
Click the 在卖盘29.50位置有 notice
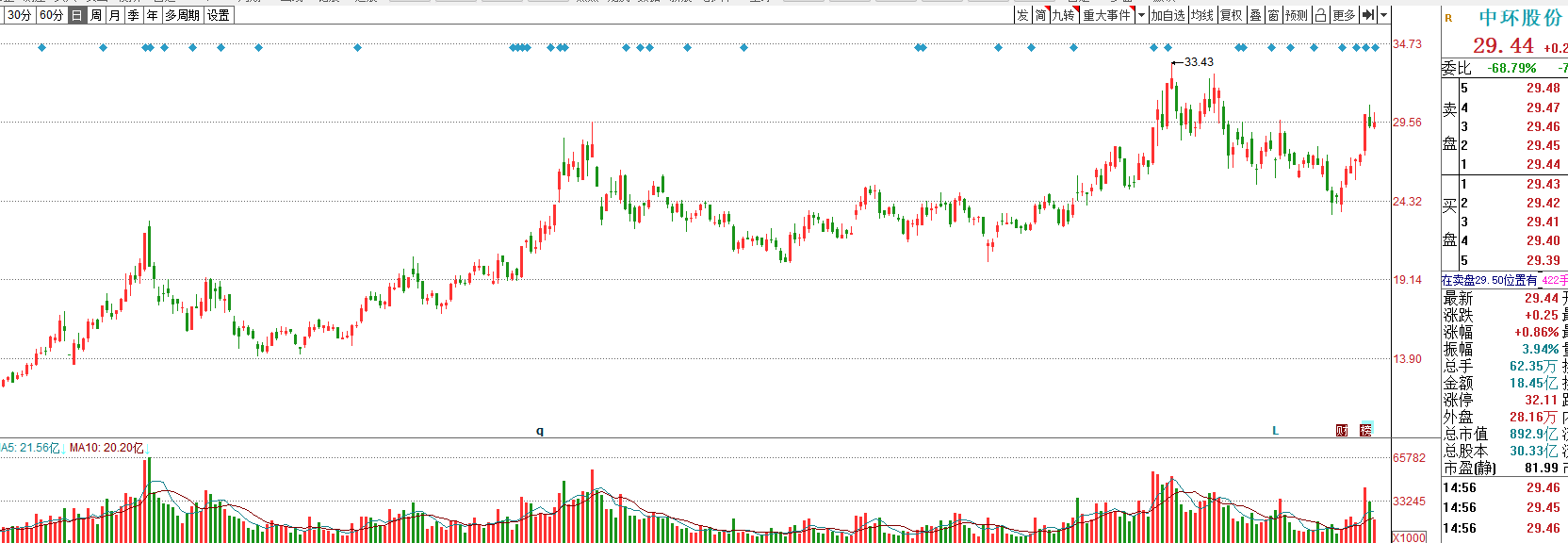tap(1490, 280)
